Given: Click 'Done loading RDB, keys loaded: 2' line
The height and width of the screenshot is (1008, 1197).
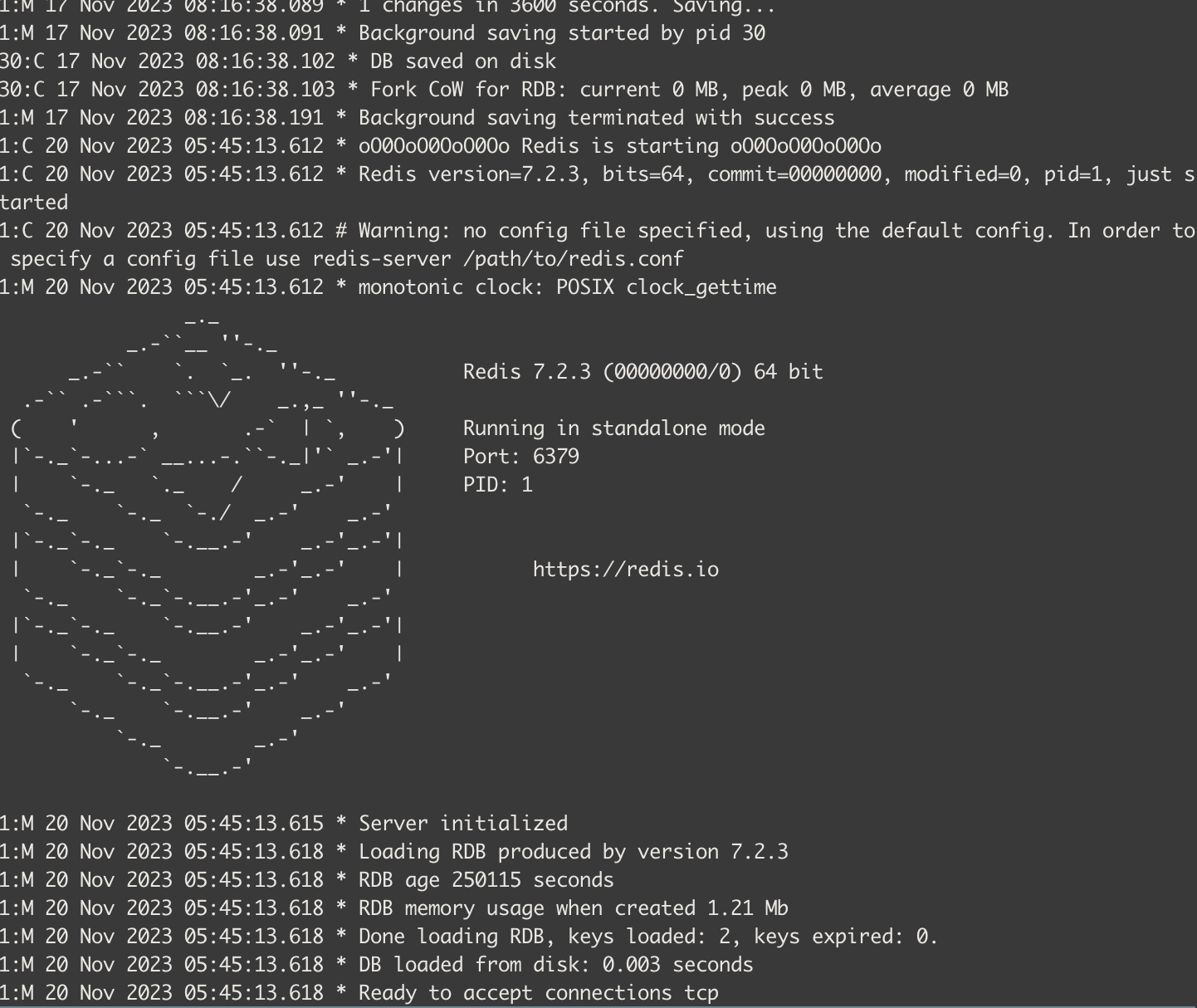Looking at the screenshot, I should coord(469,937).
